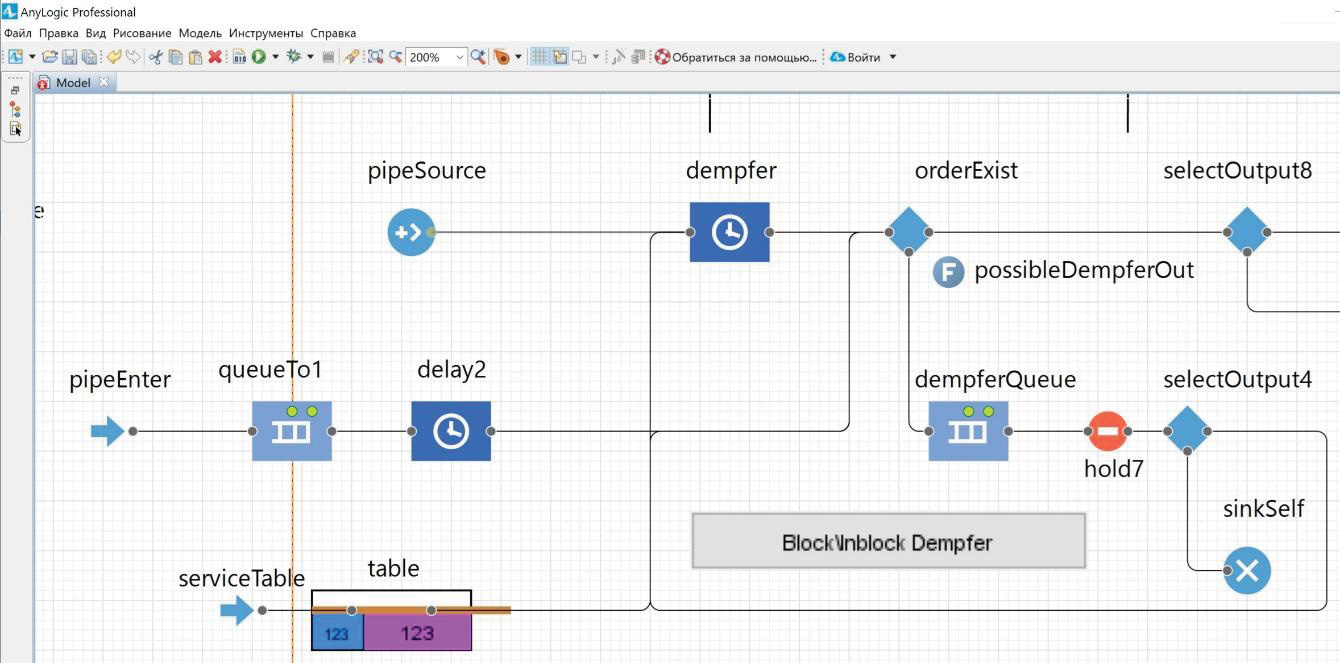Select the dempfer delay block
Screen dimensions: 1340x663
(x=729, y=232)
